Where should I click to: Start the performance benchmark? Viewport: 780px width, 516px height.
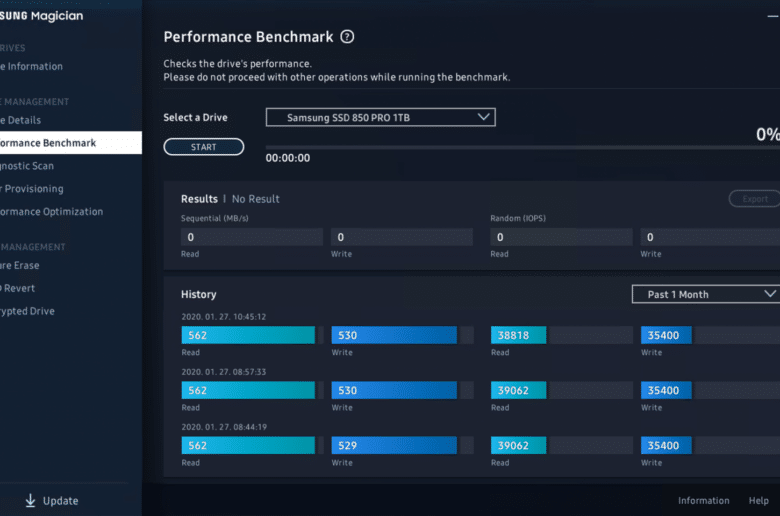tap(203, 147)
